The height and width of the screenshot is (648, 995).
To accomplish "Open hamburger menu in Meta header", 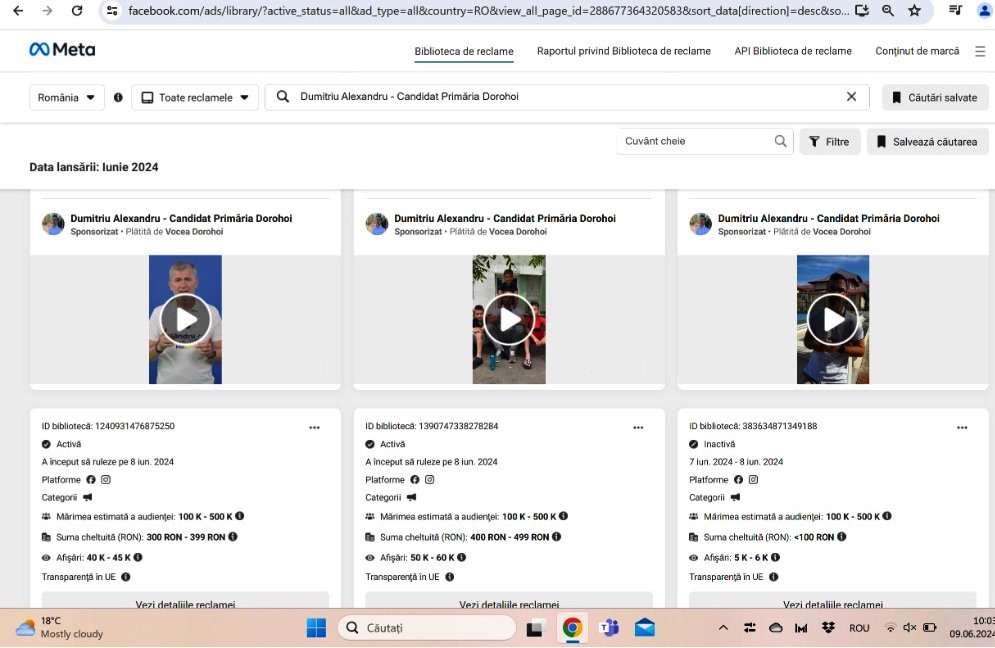I will tap(980, 51).
